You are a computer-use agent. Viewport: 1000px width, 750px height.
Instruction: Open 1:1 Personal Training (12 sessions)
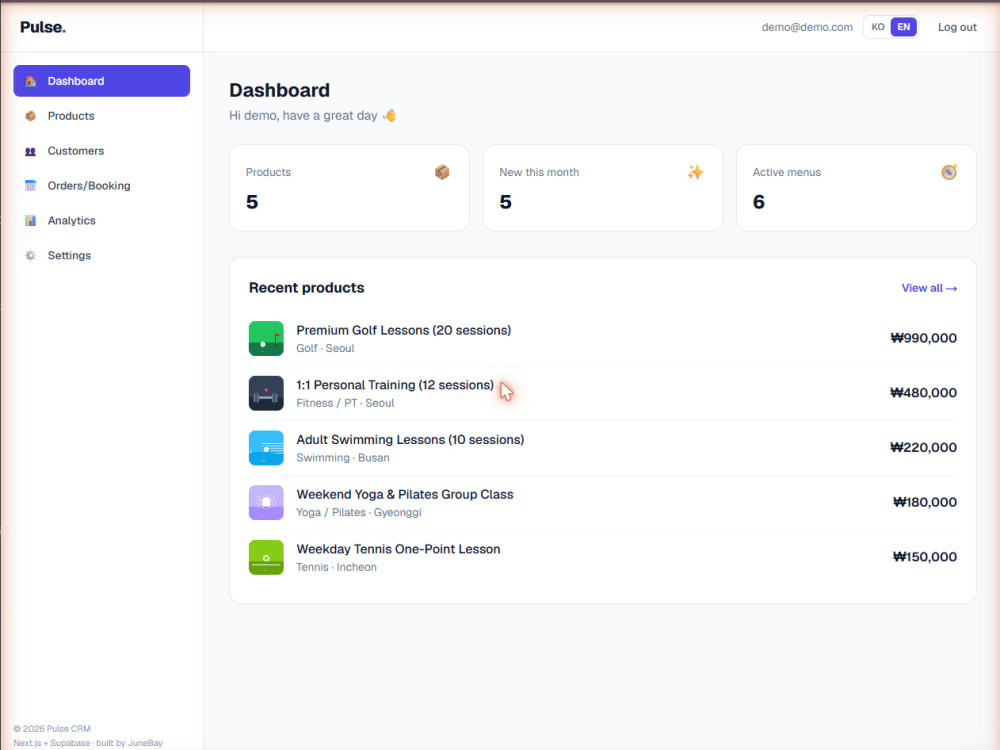395,385
